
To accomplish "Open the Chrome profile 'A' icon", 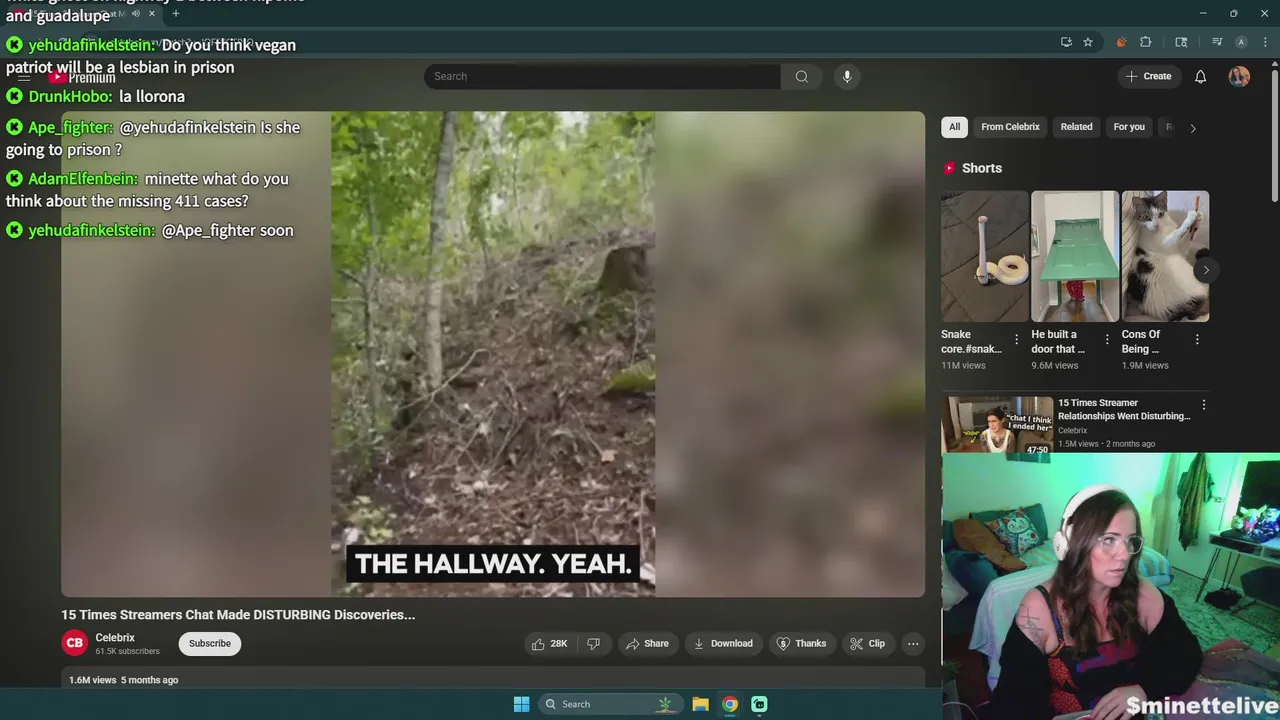I will (1241, 42).
